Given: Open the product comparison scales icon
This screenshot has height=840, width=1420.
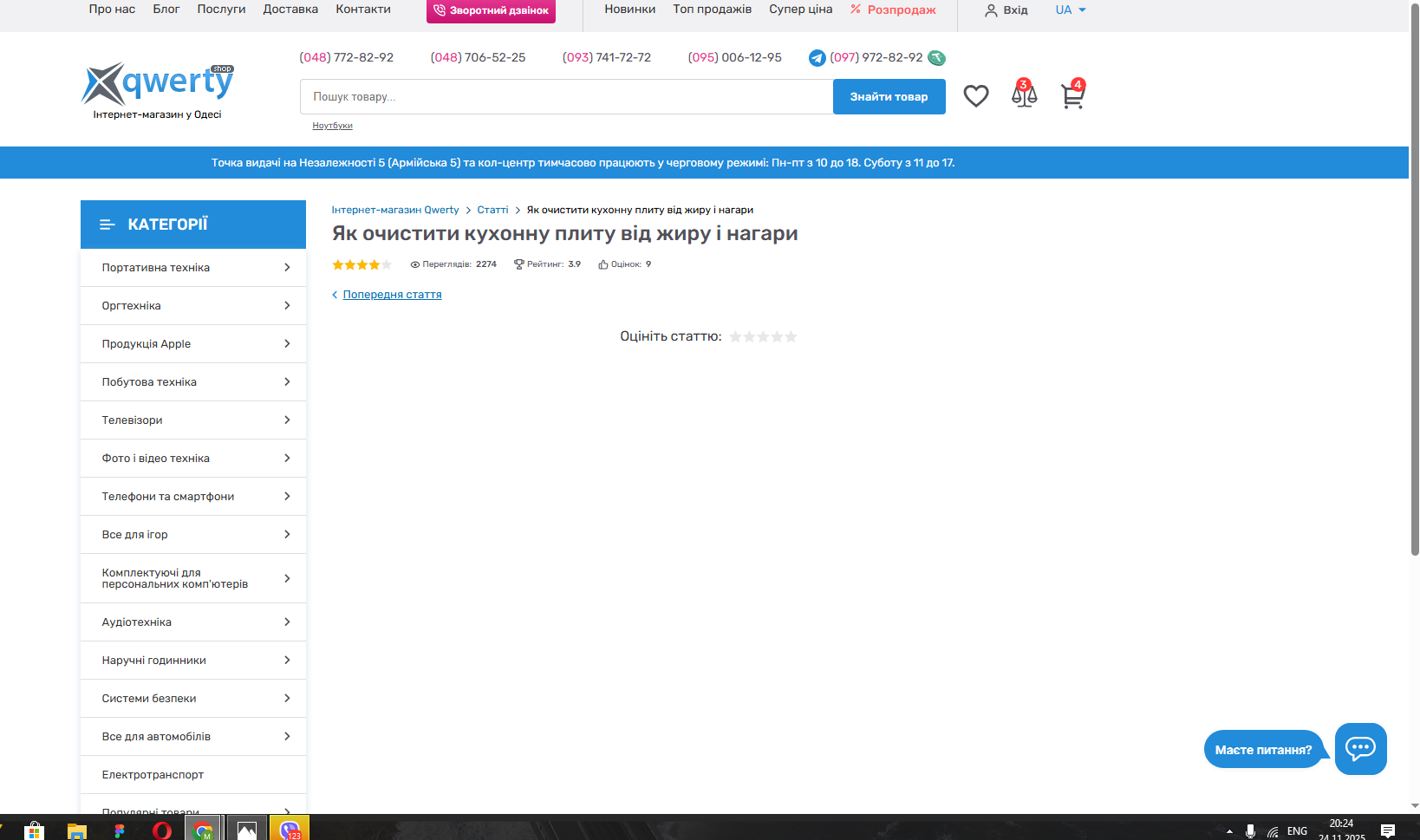Looking at the screenshot, I should (1024, 94).
